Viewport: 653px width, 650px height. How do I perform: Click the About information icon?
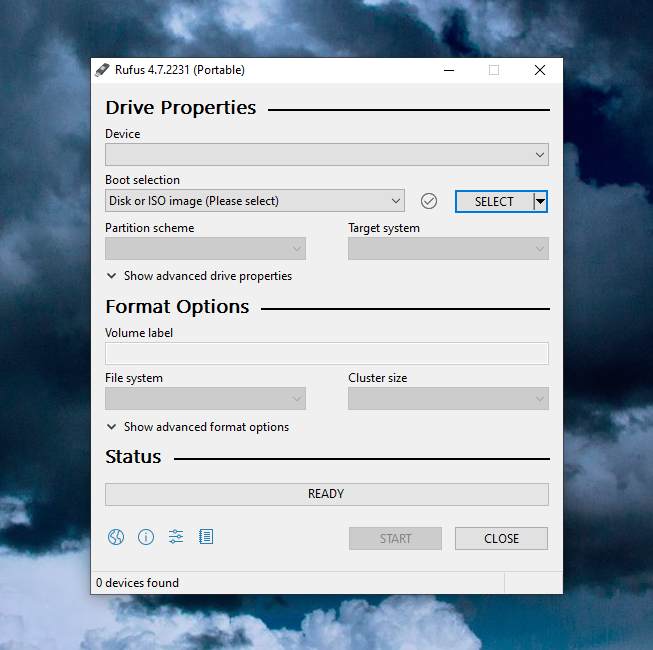coord(146,537)
